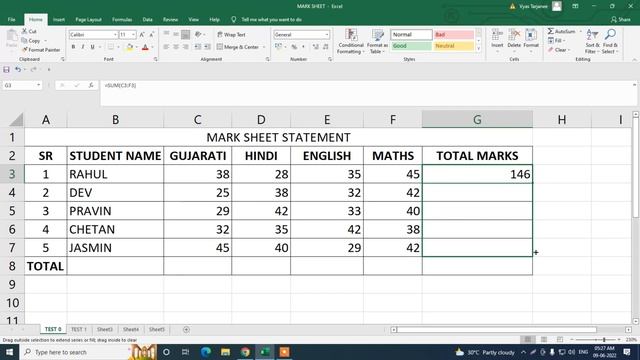Toggle middle align in Alignment group

176,35
